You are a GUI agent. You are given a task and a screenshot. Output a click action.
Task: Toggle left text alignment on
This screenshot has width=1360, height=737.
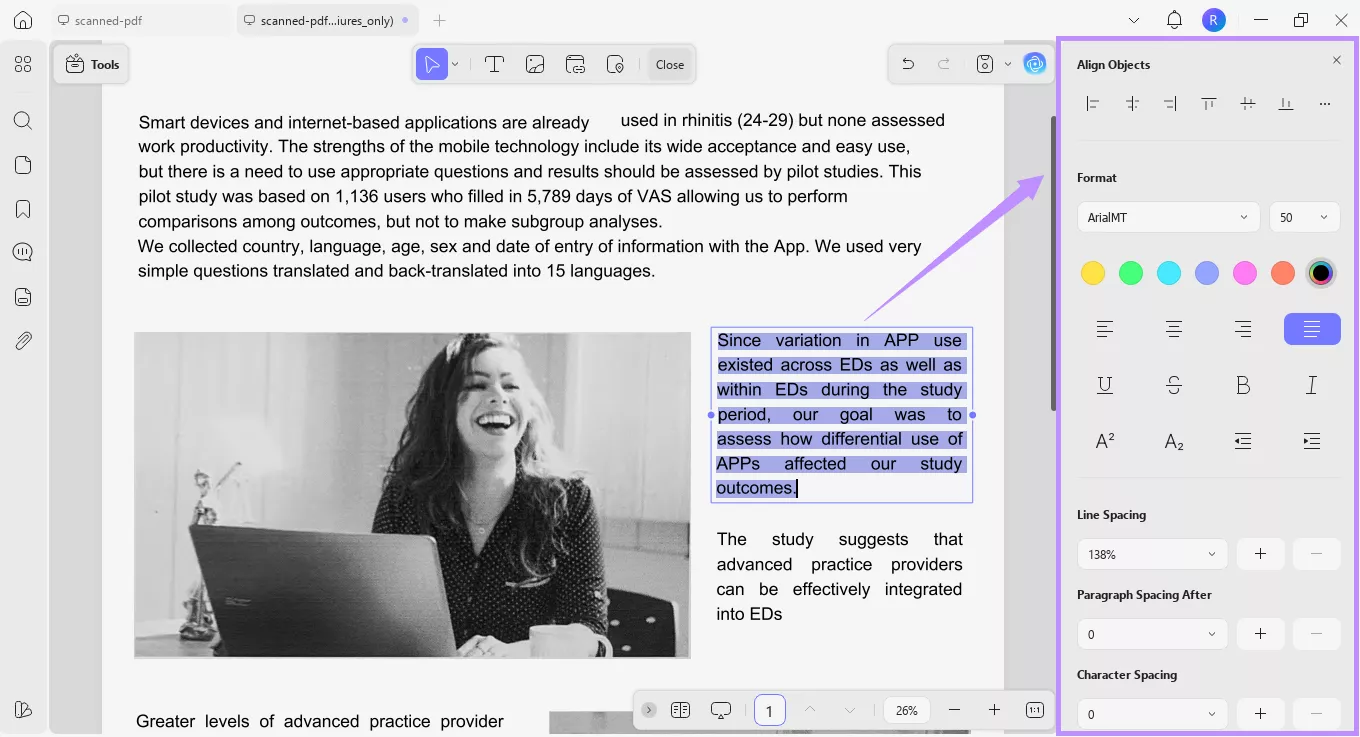point(1104,328)
